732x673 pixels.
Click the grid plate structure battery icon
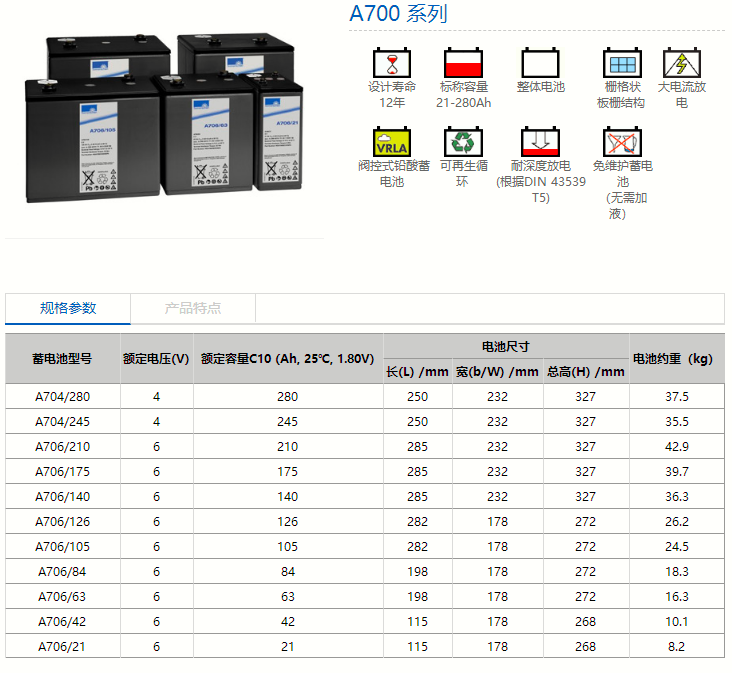[622, 63]
